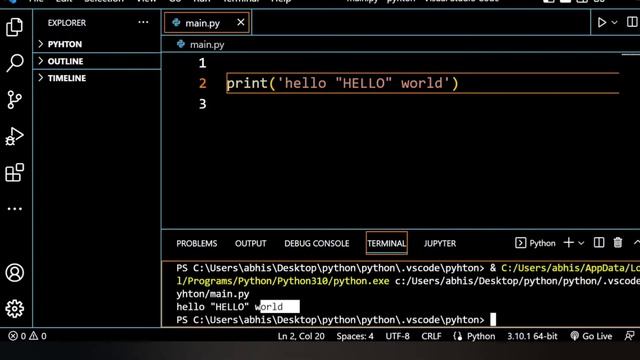Click the terminal output hello "HELLO" world
The width and height of the screenshot is (640, 360).
click(x=229, y=307)
